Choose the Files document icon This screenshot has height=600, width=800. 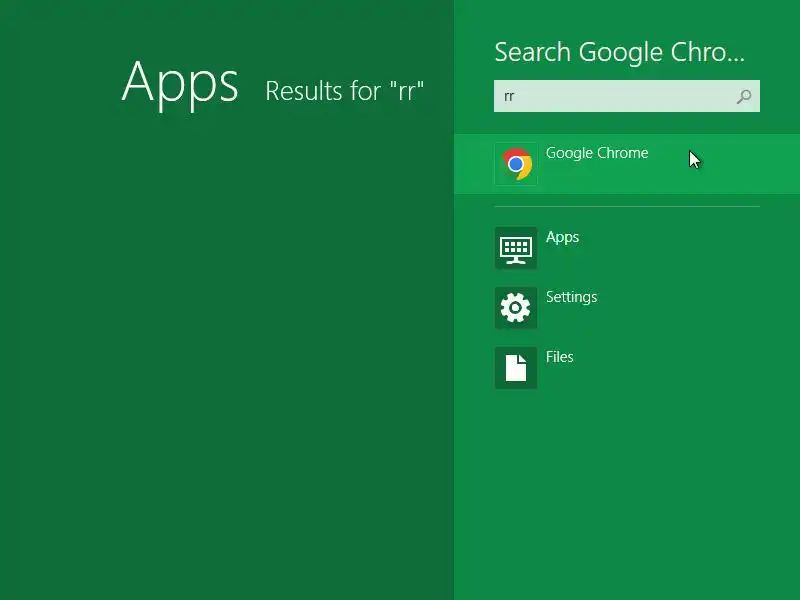[516, 368]
